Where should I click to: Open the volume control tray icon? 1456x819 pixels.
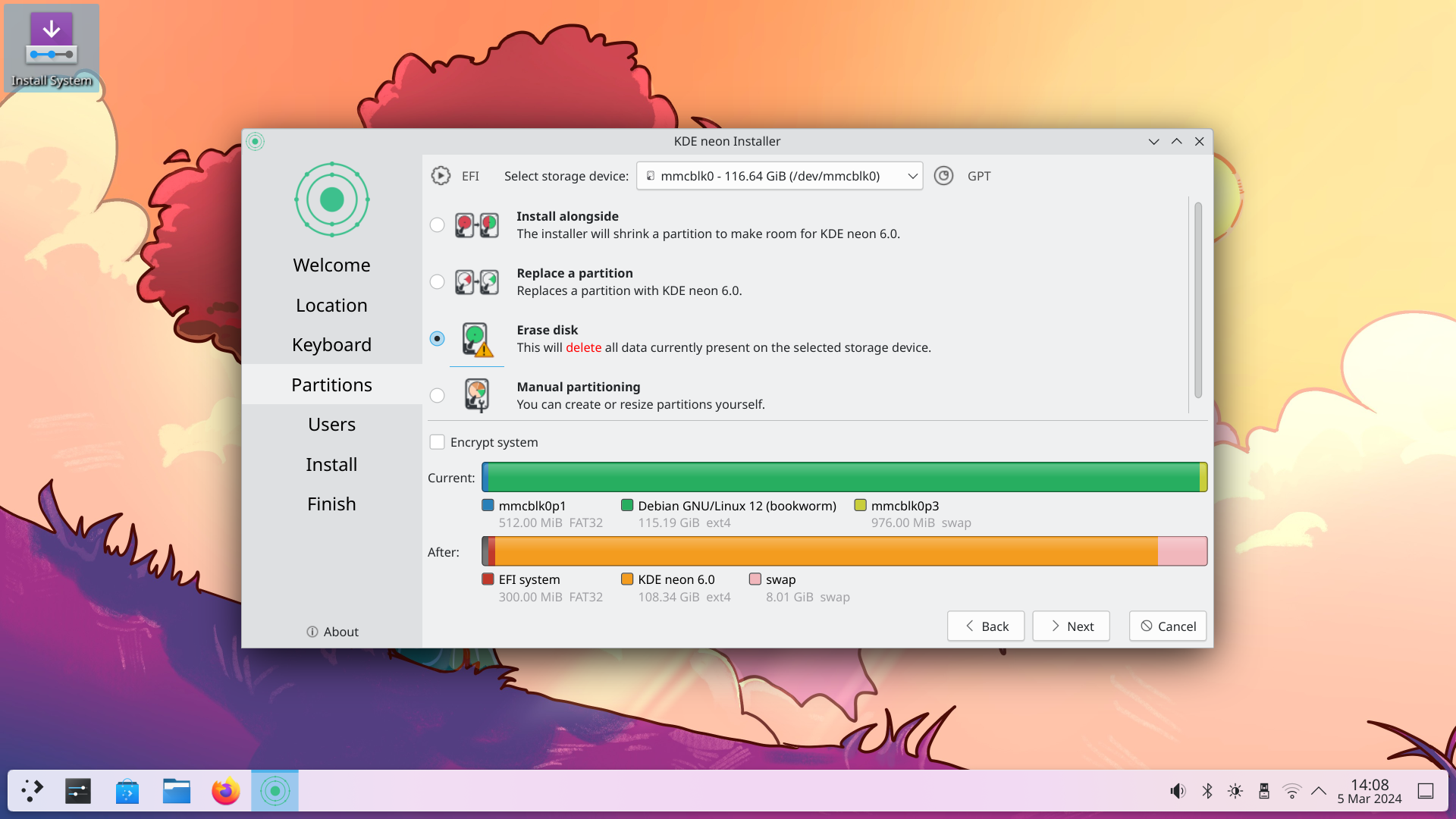click(x=1178, y=791)
